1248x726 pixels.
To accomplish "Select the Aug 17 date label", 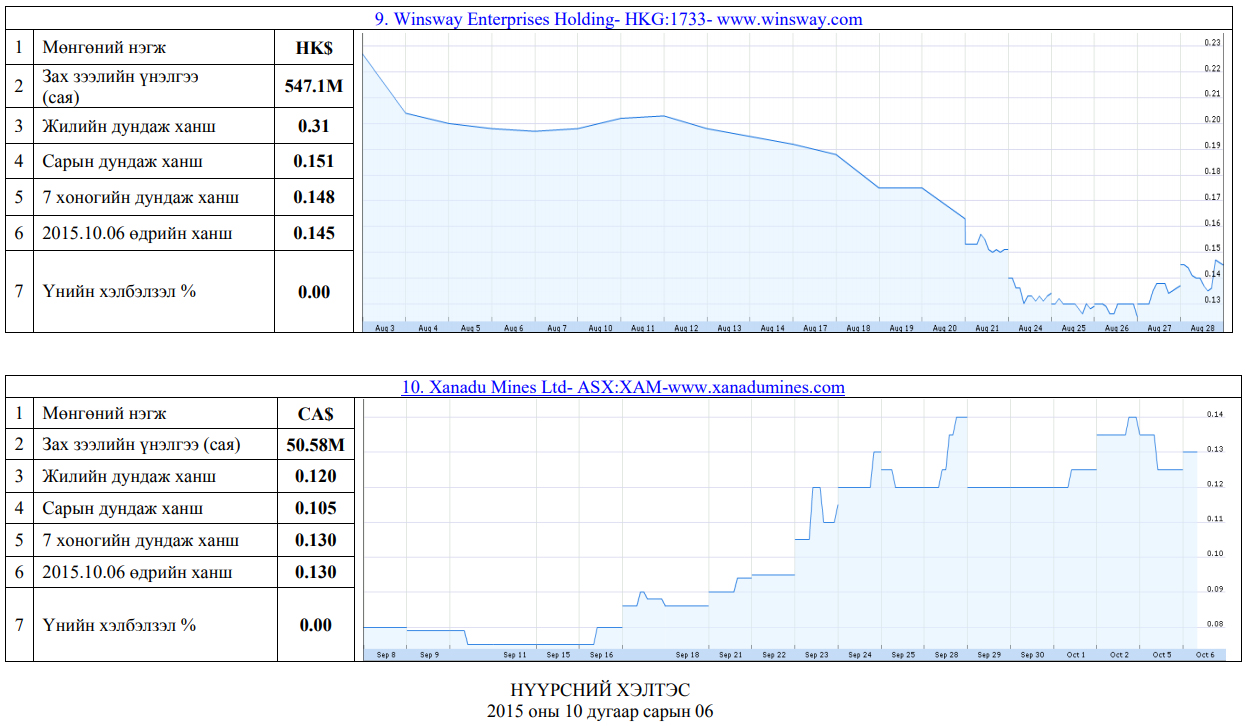I will [816, 328].
